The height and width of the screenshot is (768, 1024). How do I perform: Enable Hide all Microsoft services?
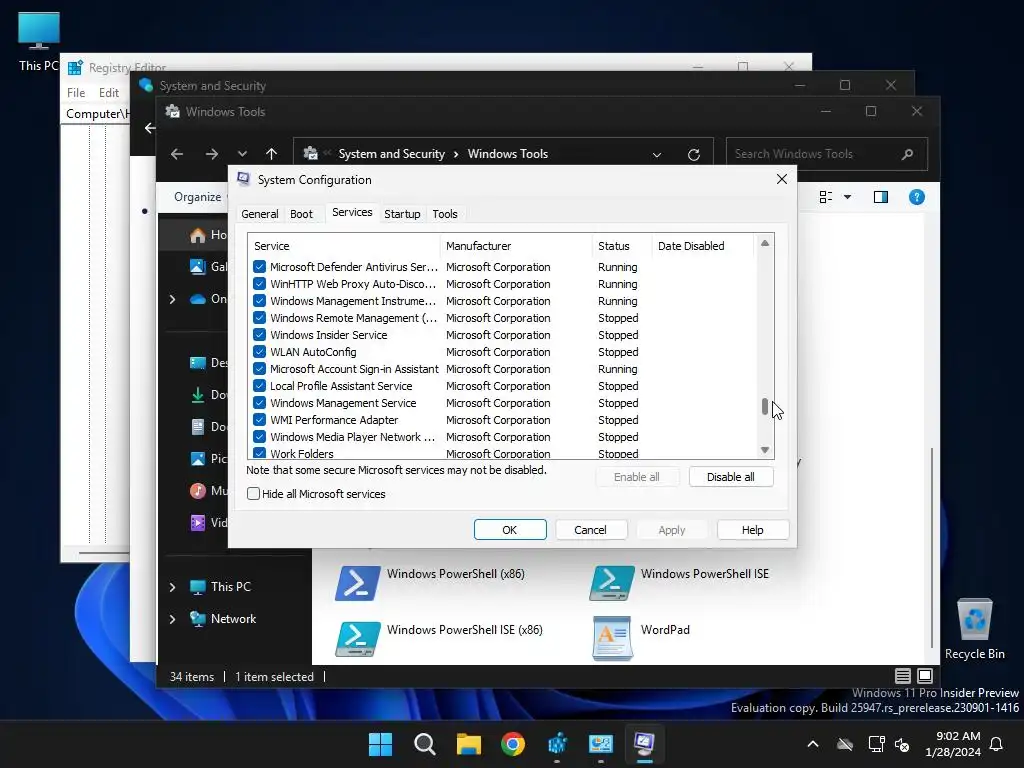[x=253, y=494]
